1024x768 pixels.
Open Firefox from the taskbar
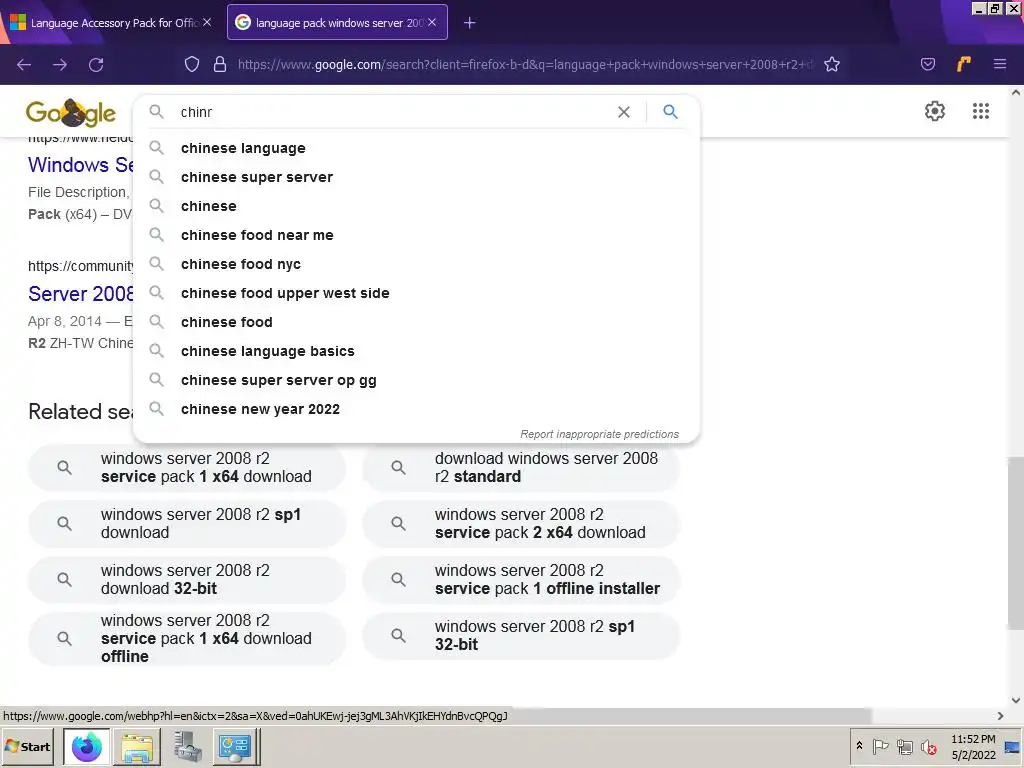(87, 746)
